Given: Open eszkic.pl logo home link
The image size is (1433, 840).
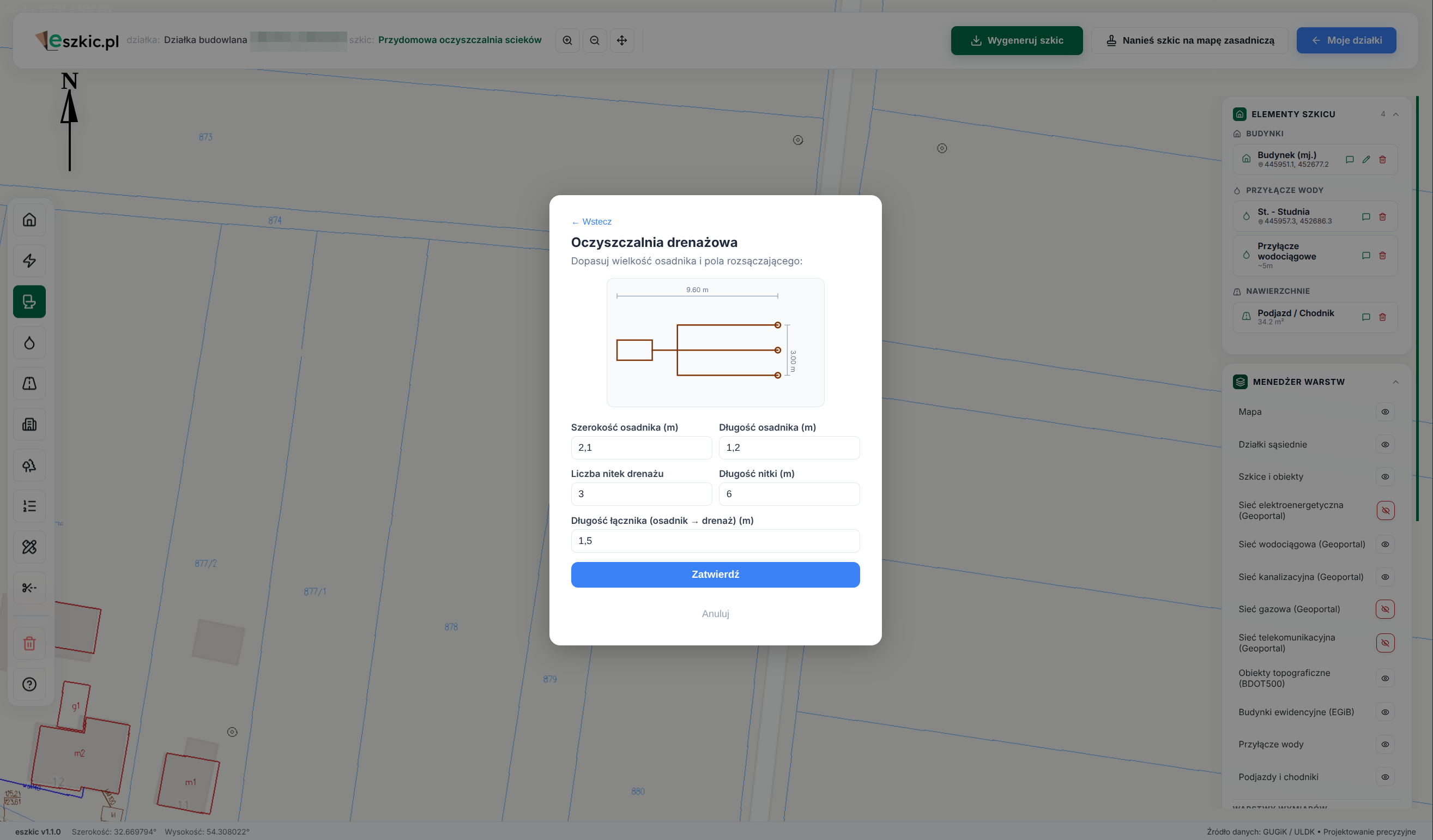Looking at the screenshot, I should coord(77,40).
